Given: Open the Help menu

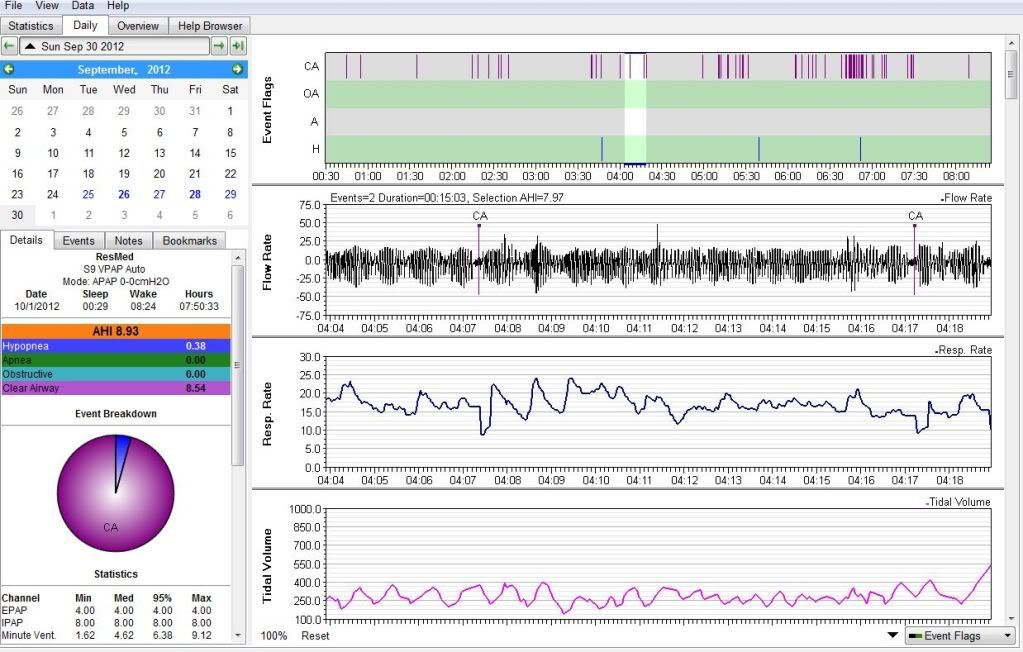Looking at the screenshot, I should tap(118, 5).
